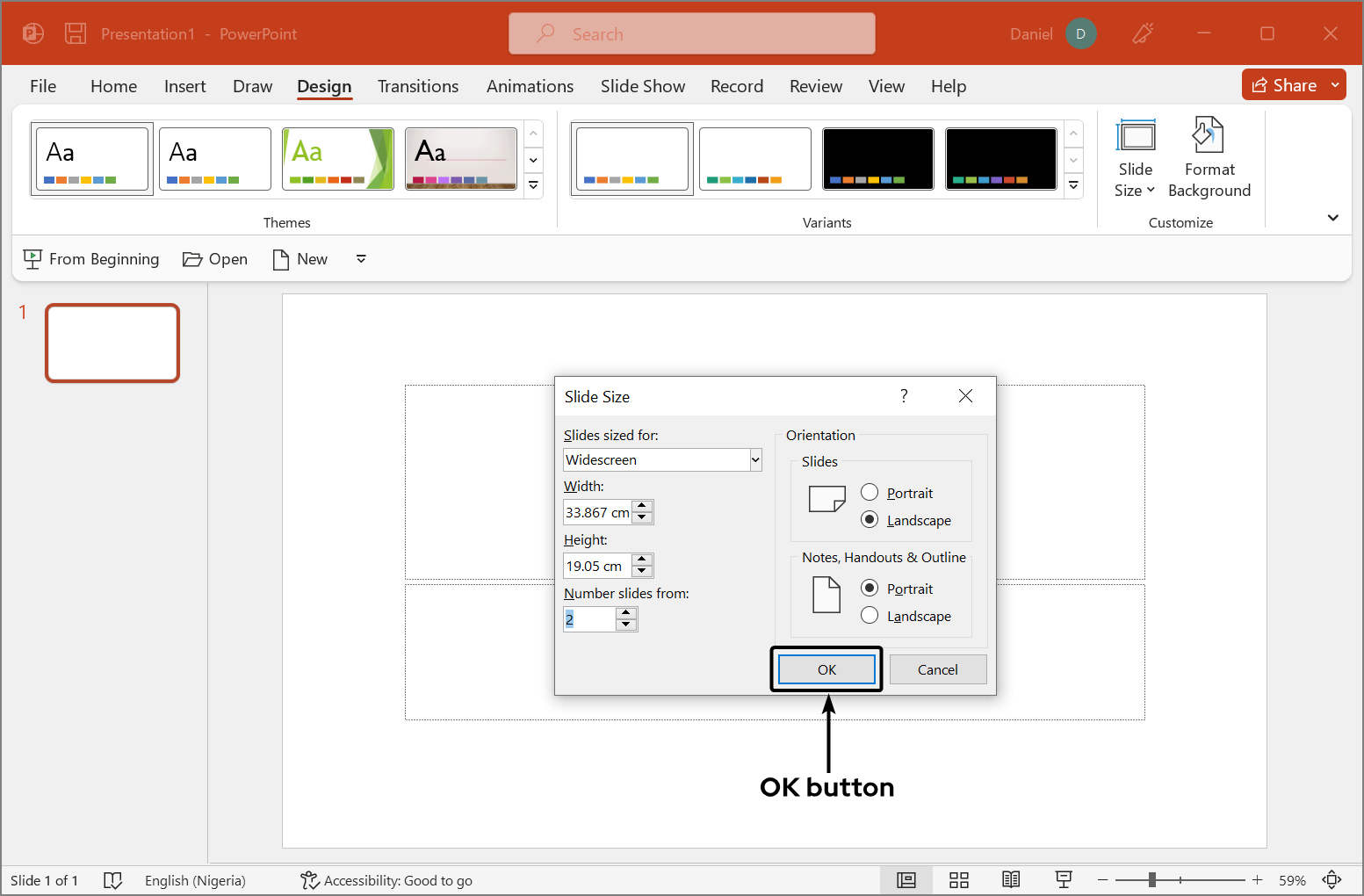1364x896 pixels.
Task: Open Reading View from status bar
Action: pos(1011,880)
